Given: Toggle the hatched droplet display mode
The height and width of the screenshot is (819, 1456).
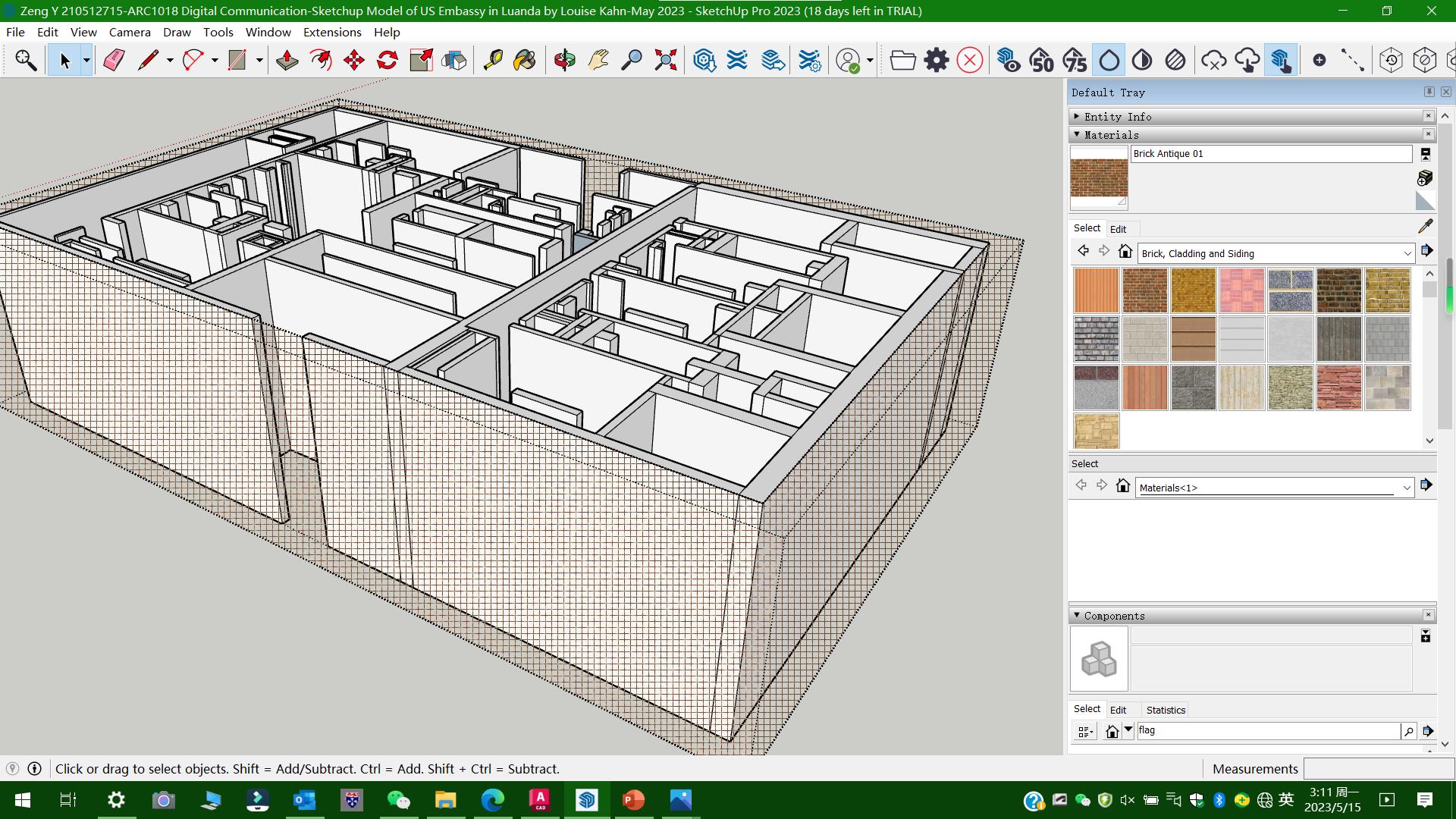Looking at the screenshot, I should click(1175, 60).
